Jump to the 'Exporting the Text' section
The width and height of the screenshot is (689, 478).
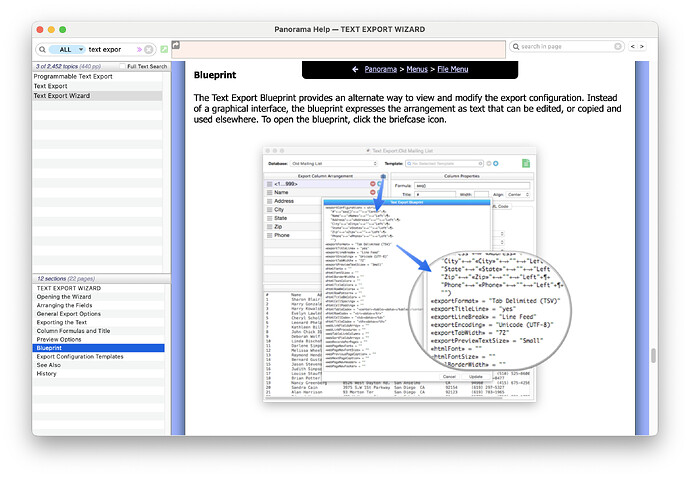tap(98, 322)
